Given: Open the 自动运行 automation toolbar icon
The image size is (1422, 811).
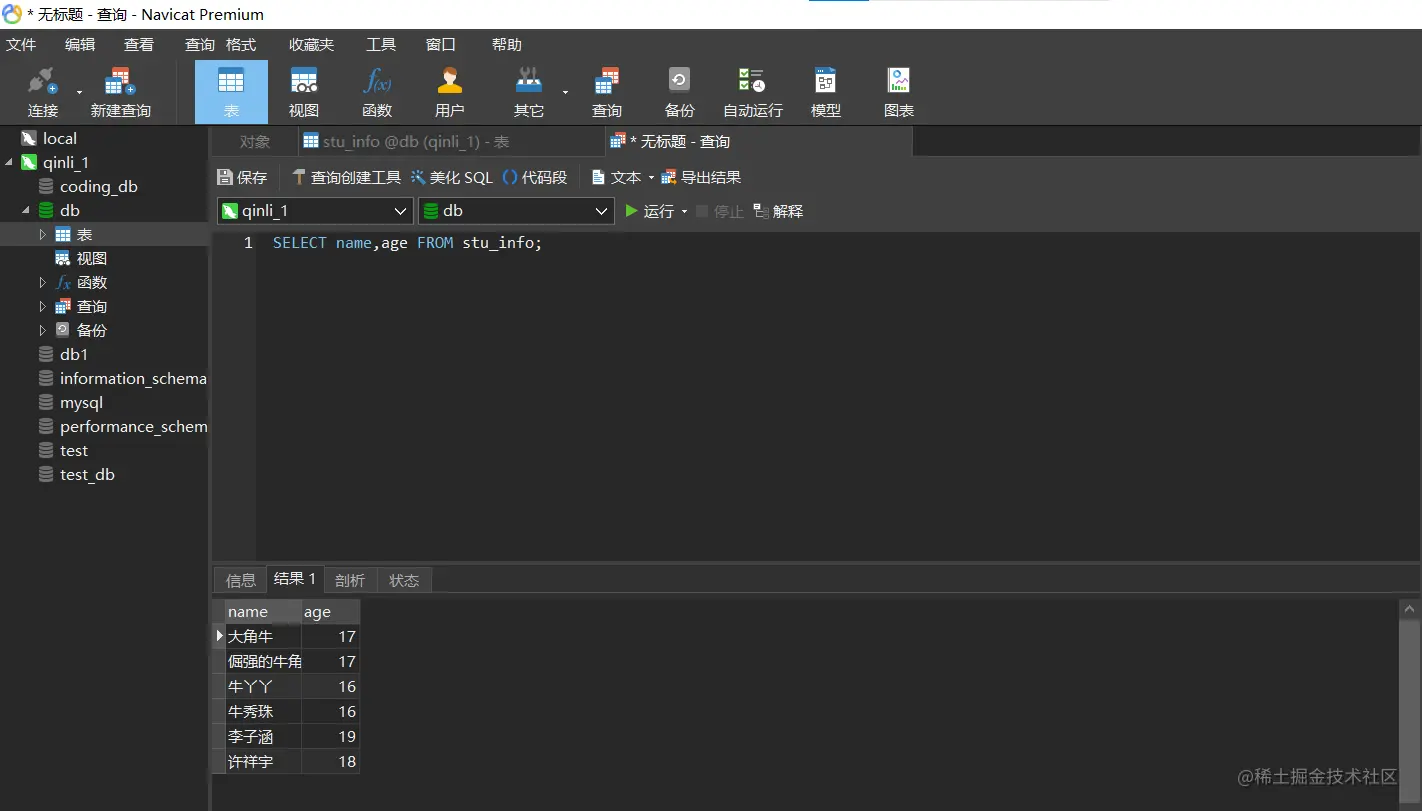Looking at the screenshot, I should (752, 91).
